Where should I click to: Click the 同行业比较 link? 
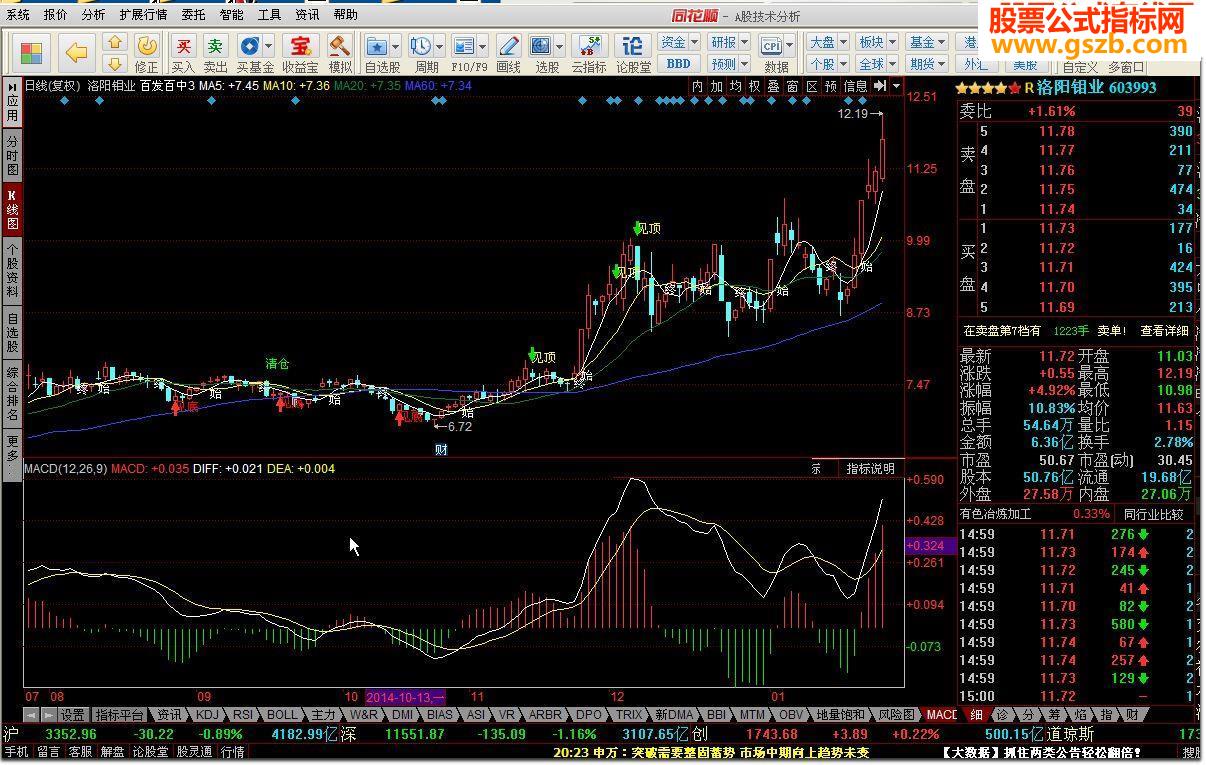click(x=1153, y=514)
